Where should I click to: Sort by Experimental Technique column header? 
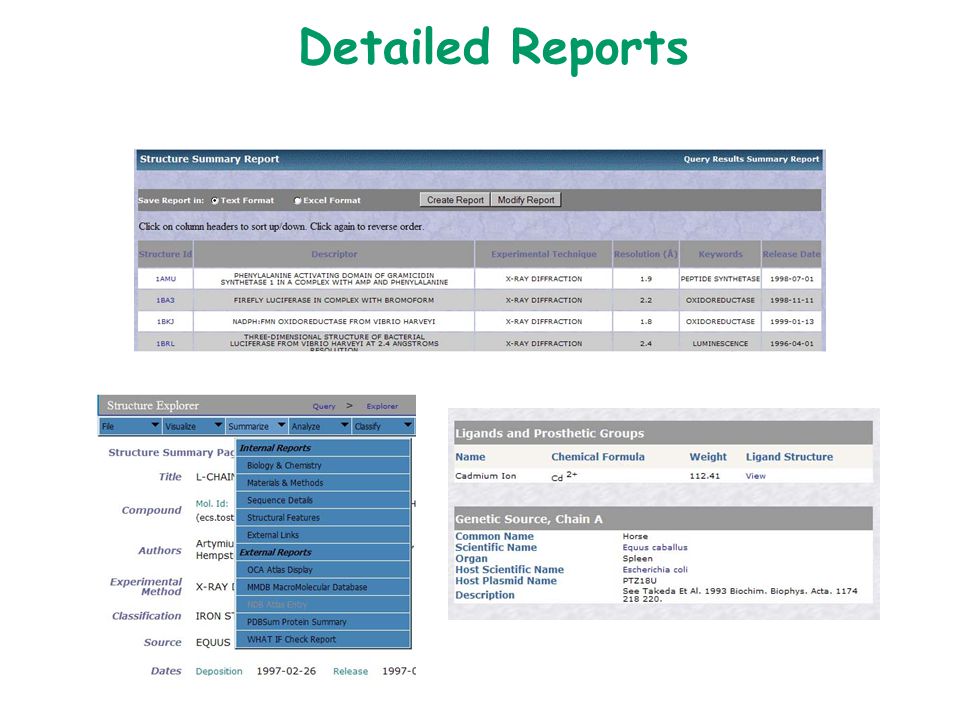544,254
